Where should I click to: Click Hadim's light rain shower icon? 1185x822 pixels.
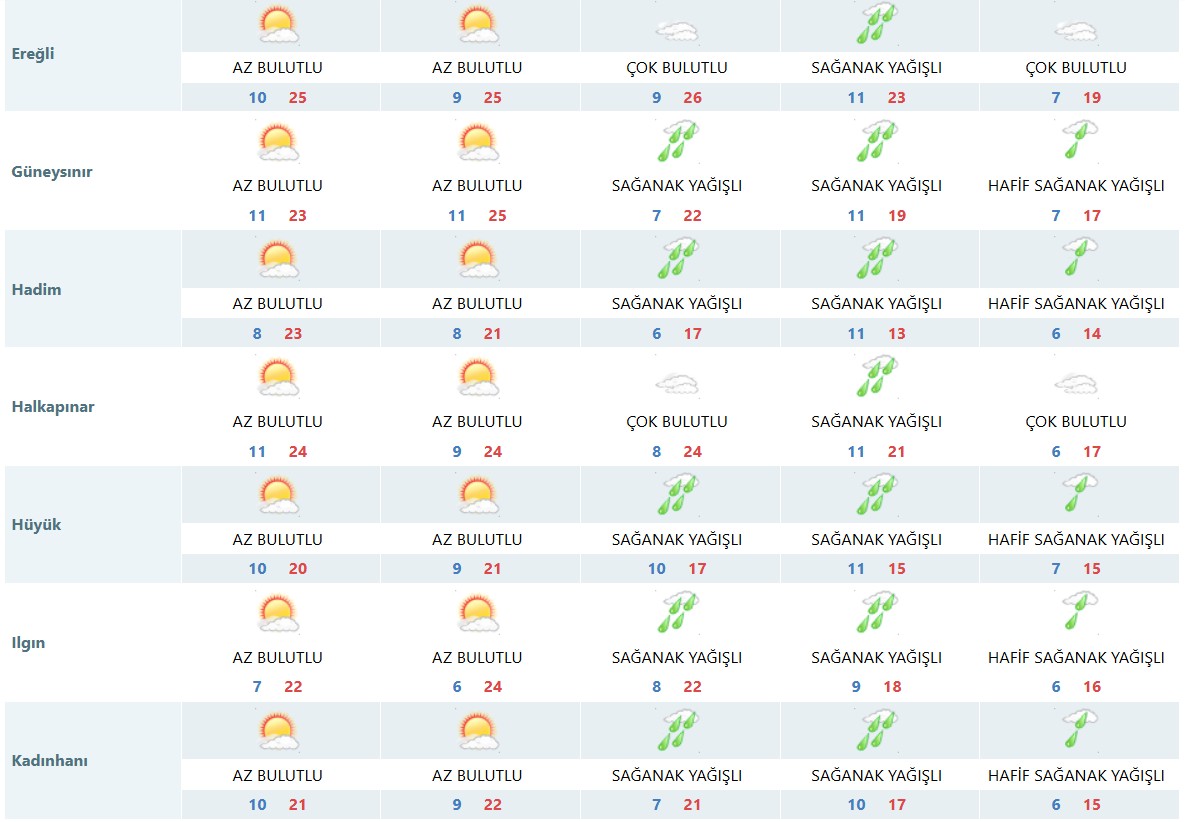(1077, 259)
